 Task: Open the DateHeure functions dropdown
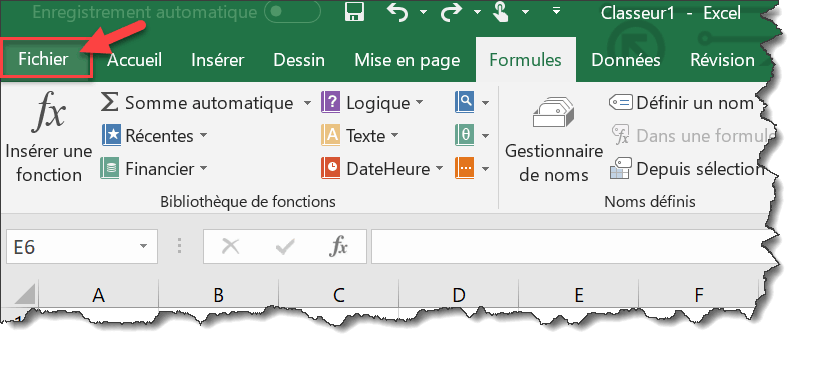[382, 169]
